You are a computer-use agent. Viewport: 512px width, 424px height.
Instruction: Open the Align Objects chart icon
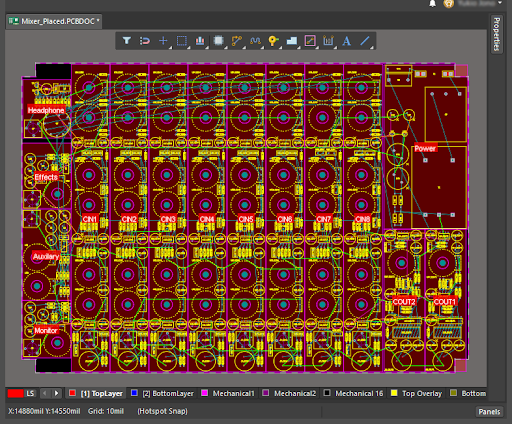coord(200,41)
